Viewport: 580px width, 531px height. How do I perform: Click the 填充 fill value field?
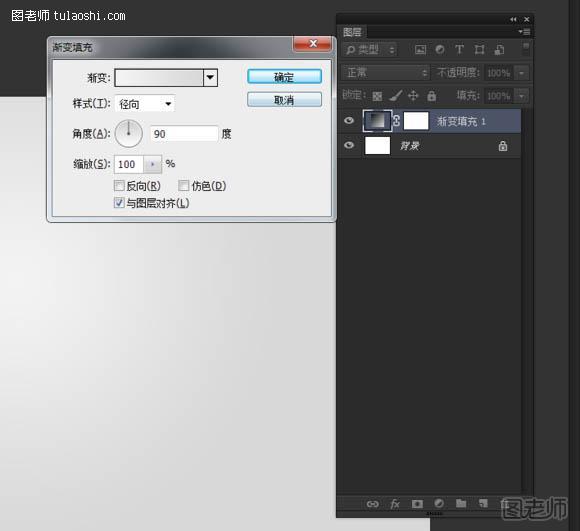tap(499, 96)
